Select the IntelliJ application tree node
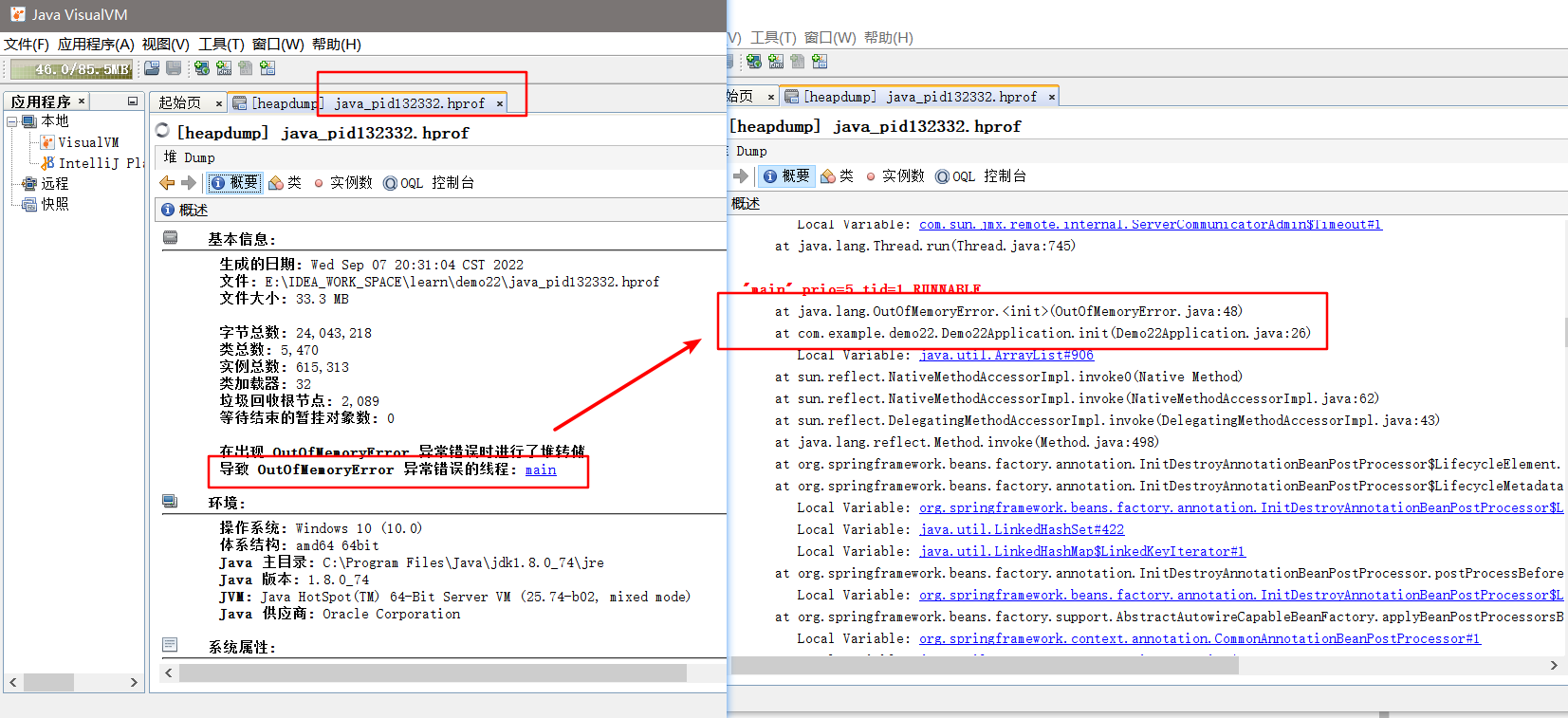Viewport: 1568px width, 718px height. 92,163
